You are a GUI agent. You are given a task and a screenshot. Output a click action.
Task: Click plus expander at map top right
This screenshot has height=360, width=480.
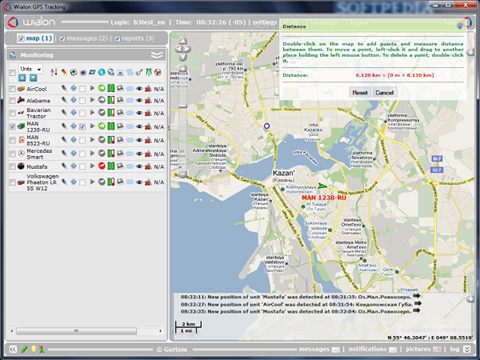pos(470,52)
